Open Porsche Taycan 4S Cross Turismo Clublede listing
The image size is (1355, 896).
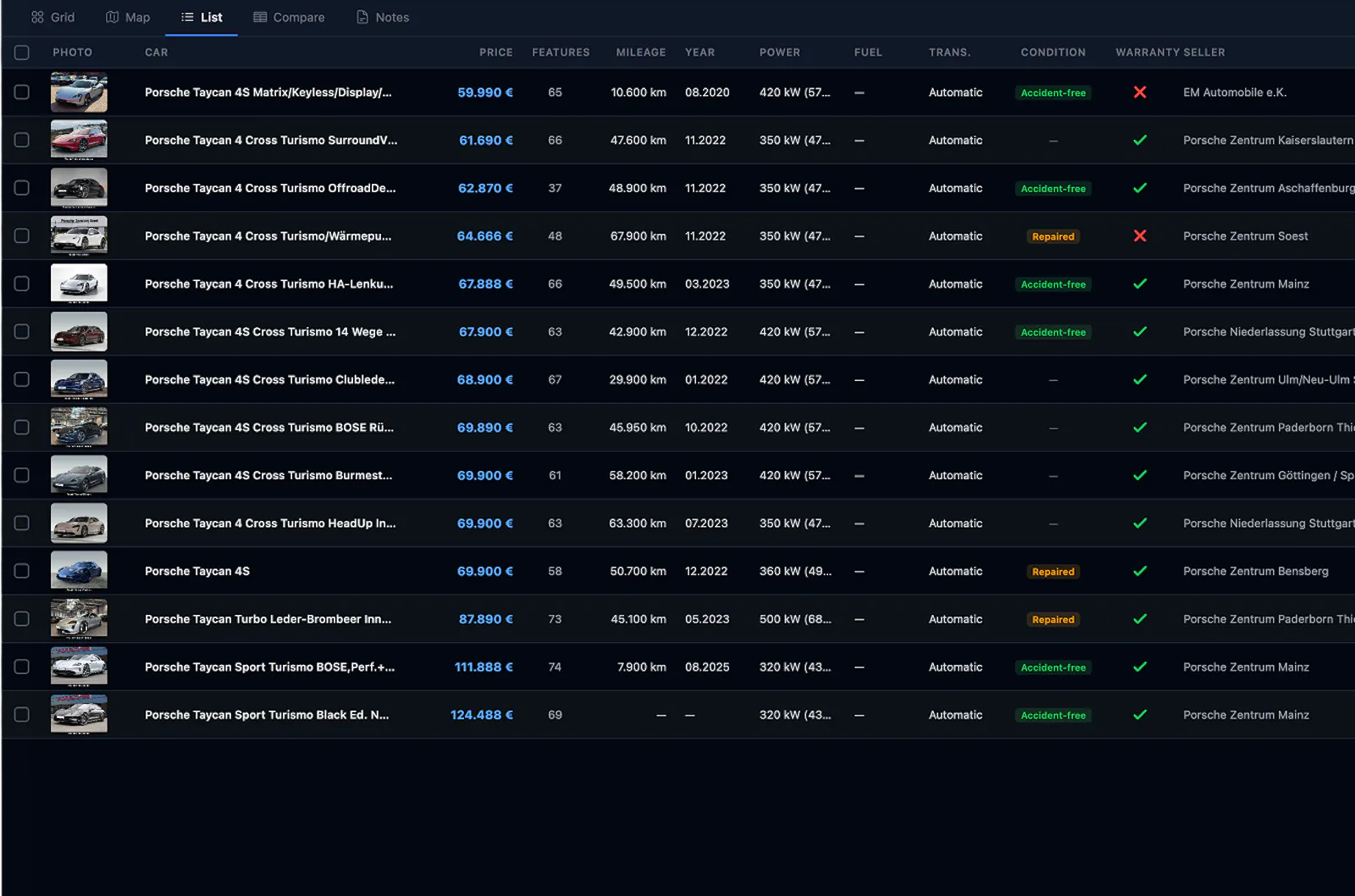coord(269,379)
